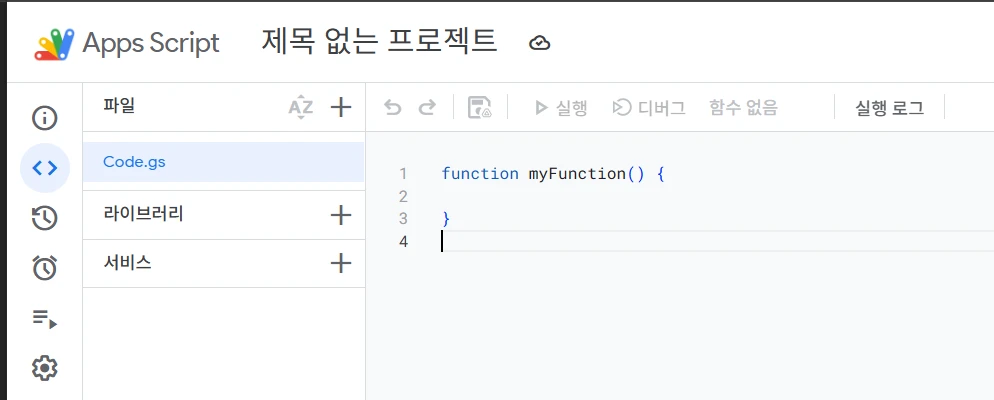Add a library with 라이브러리 plus button
Viewport: 994px width, 400px height.
341,215
